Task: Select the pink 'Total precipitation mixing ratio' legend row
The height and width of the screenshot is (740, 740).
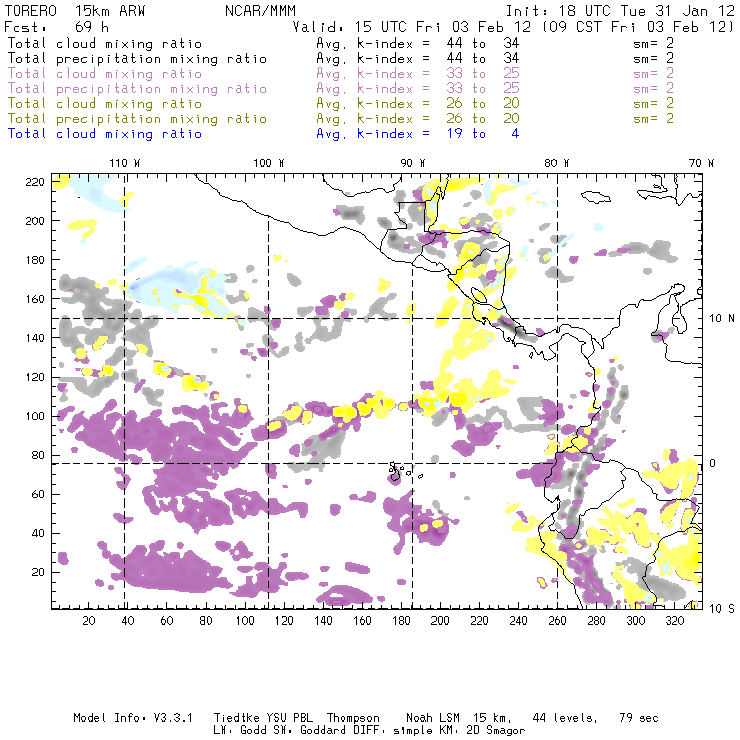Action: click(x=341, y=89)
